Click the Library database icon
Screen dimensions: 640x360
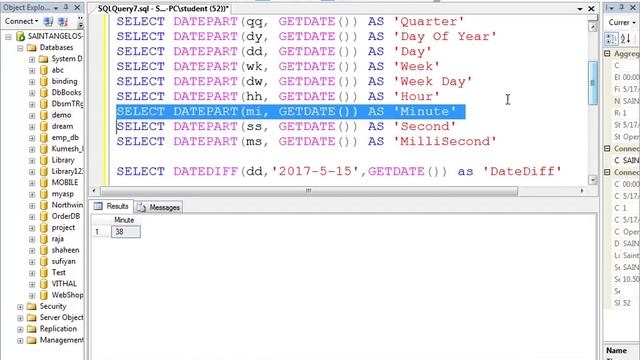44,160
